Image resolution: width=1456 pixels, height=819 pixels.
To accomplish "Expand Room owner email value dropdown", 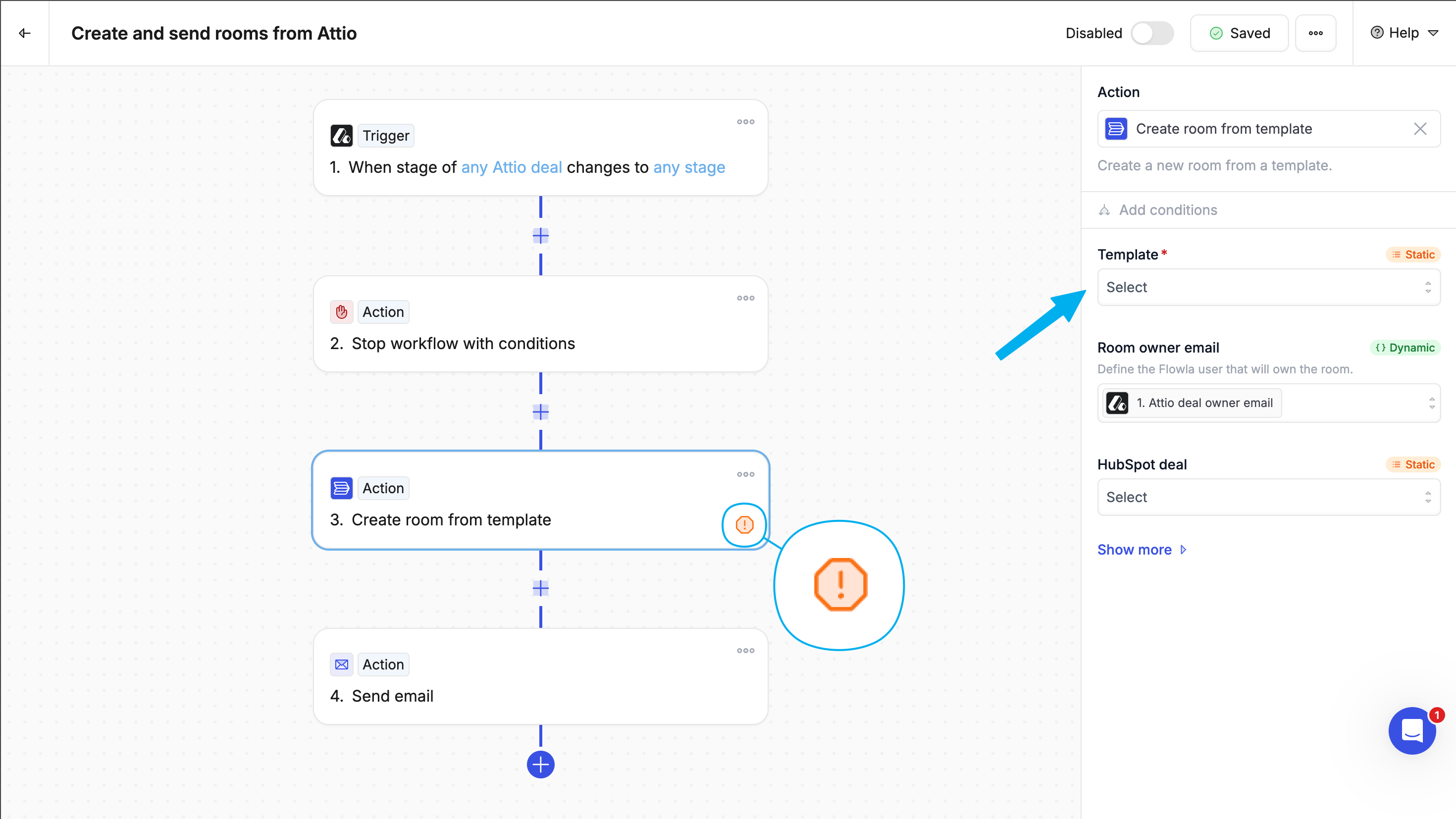I will point(1431,403).
